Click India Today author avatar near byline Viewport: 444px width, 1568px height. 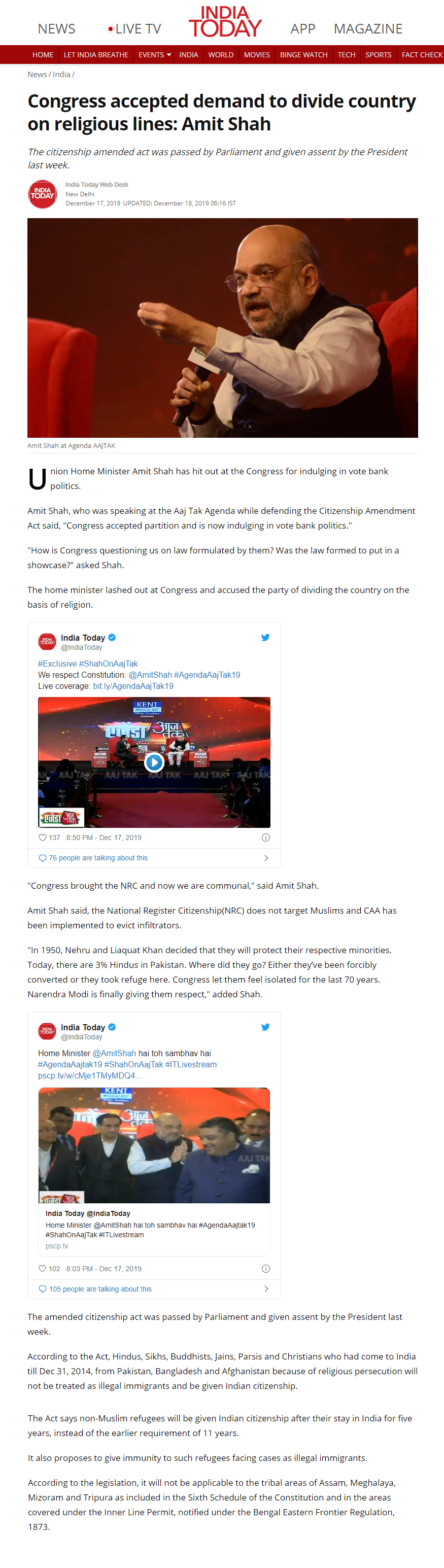click(x=43, y=194)
